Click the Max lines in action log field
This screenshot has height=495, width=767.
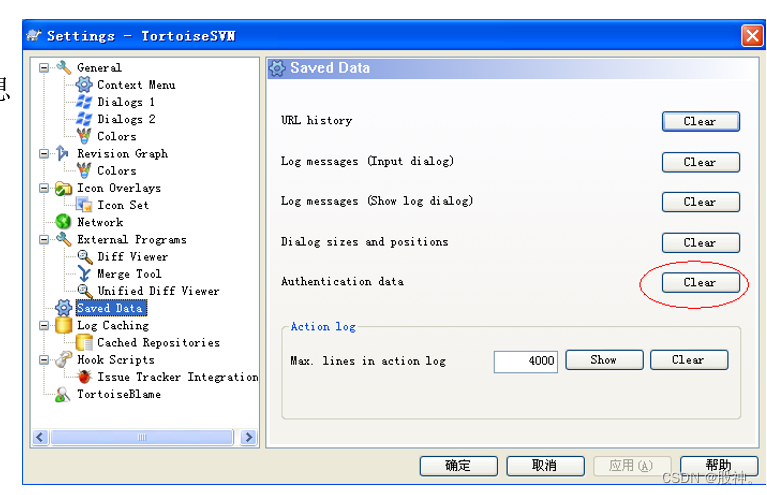[526, 361]
